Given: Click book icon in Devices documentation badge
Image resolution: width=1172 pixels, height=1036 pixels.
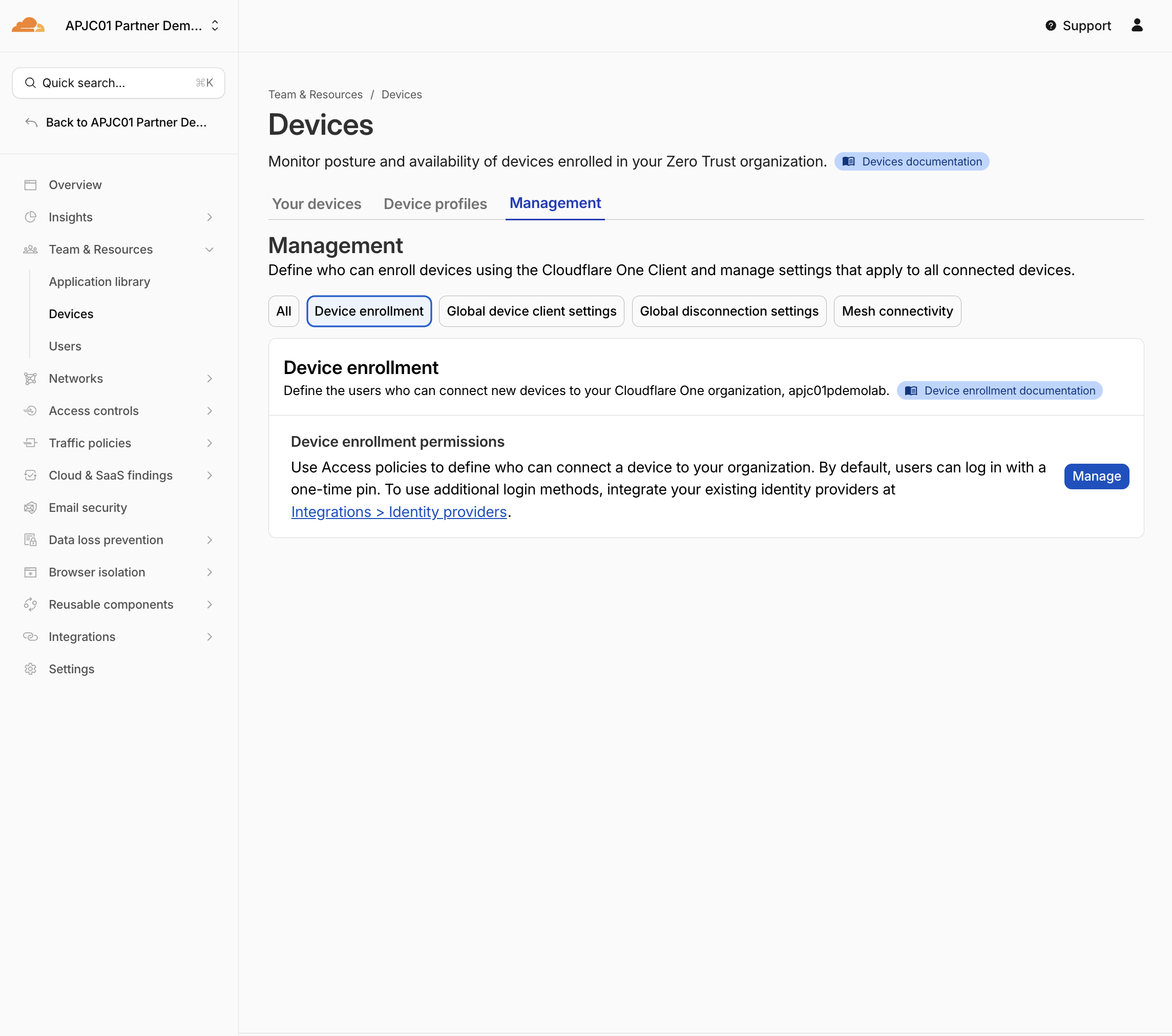Looking at the screenshot, I should pyautogui.click(x=848, y=162).
